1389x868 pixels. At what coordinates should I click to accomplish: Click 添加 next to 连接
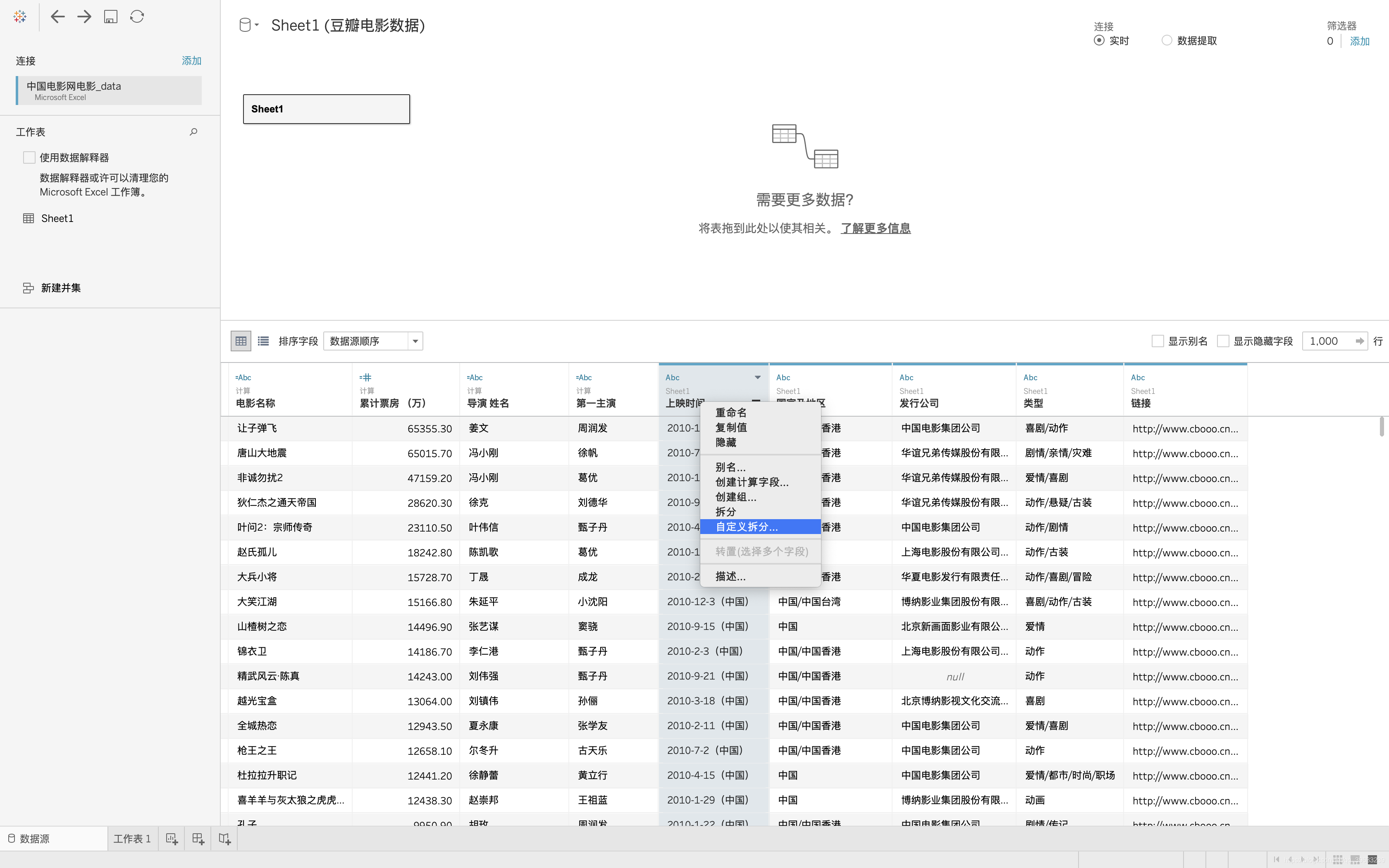pyautogui.click(x=191, y=61)
